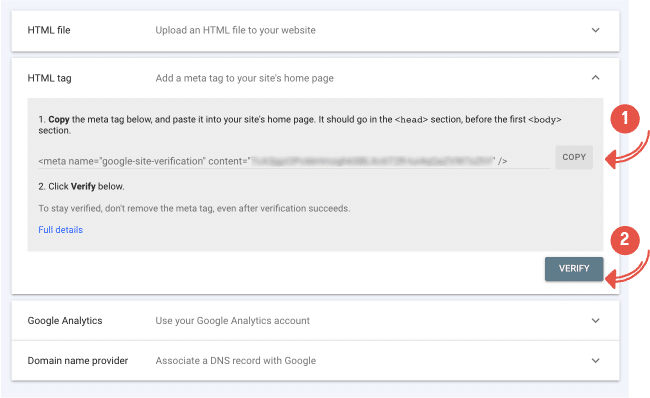650x398 pixels.
Task: Expand the Domain name provider chevron
Action: 595,361
